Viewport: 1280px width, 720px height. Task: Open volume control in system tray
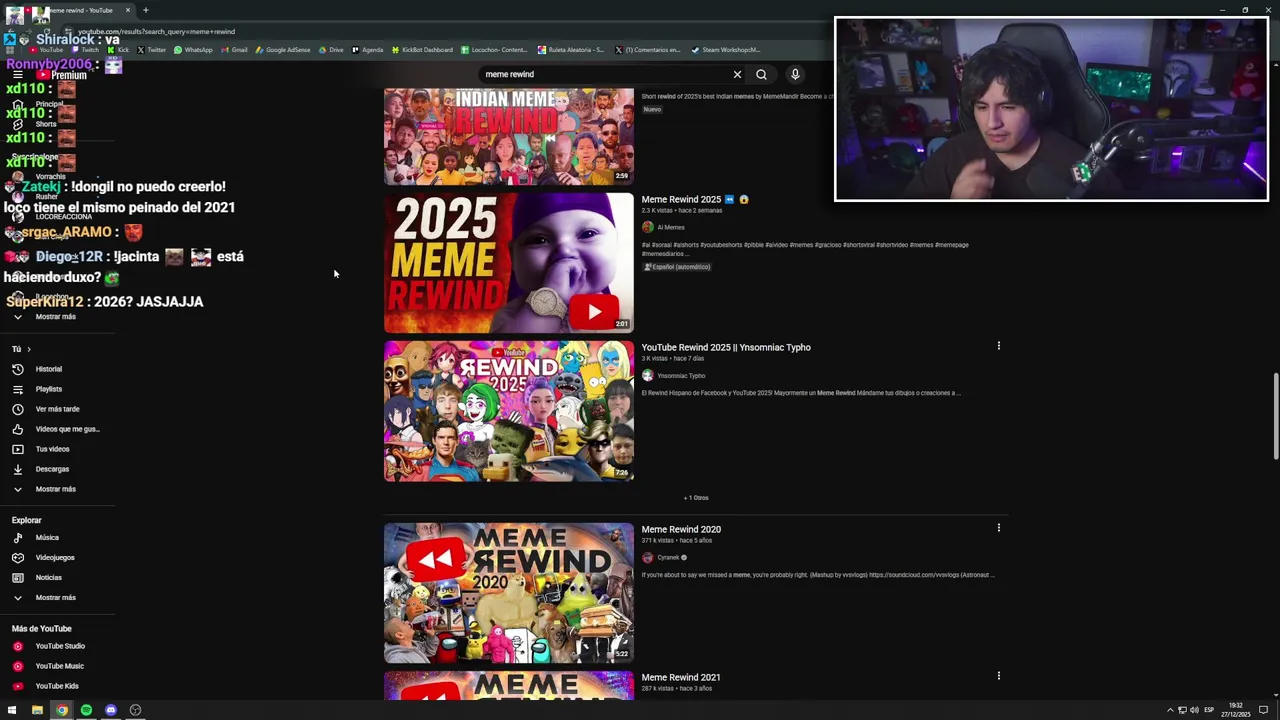1194,710
